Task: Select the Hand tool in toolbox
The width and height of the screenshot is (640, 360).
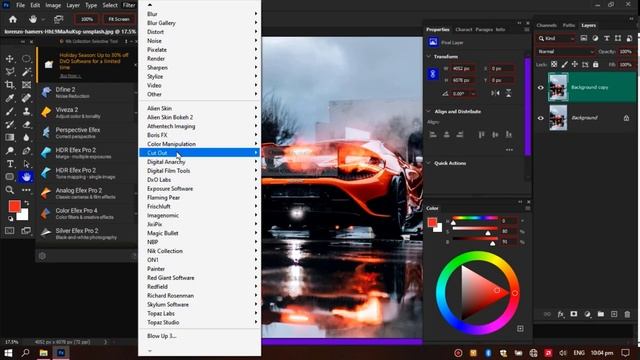Action: click(26, 177)
